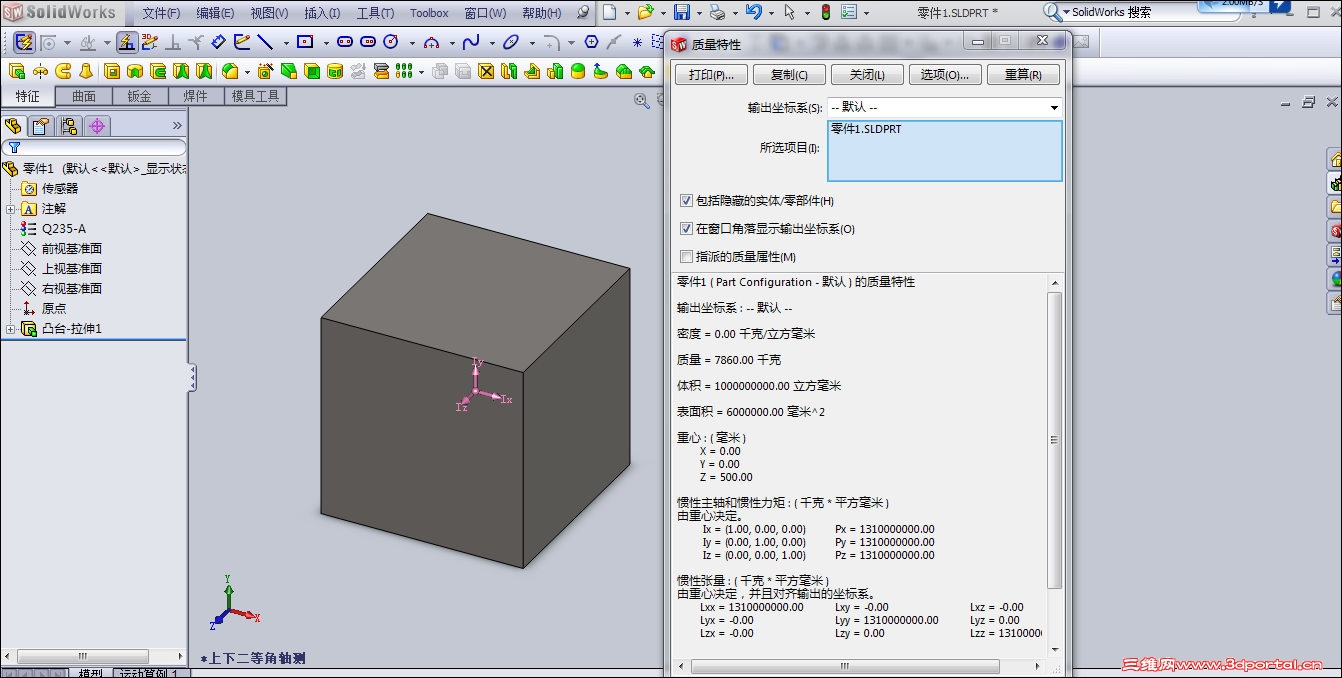This screenshot has height=678, width=1342.
Task: Switch to the 焊件 tab
Action: (x=195, y=96)
